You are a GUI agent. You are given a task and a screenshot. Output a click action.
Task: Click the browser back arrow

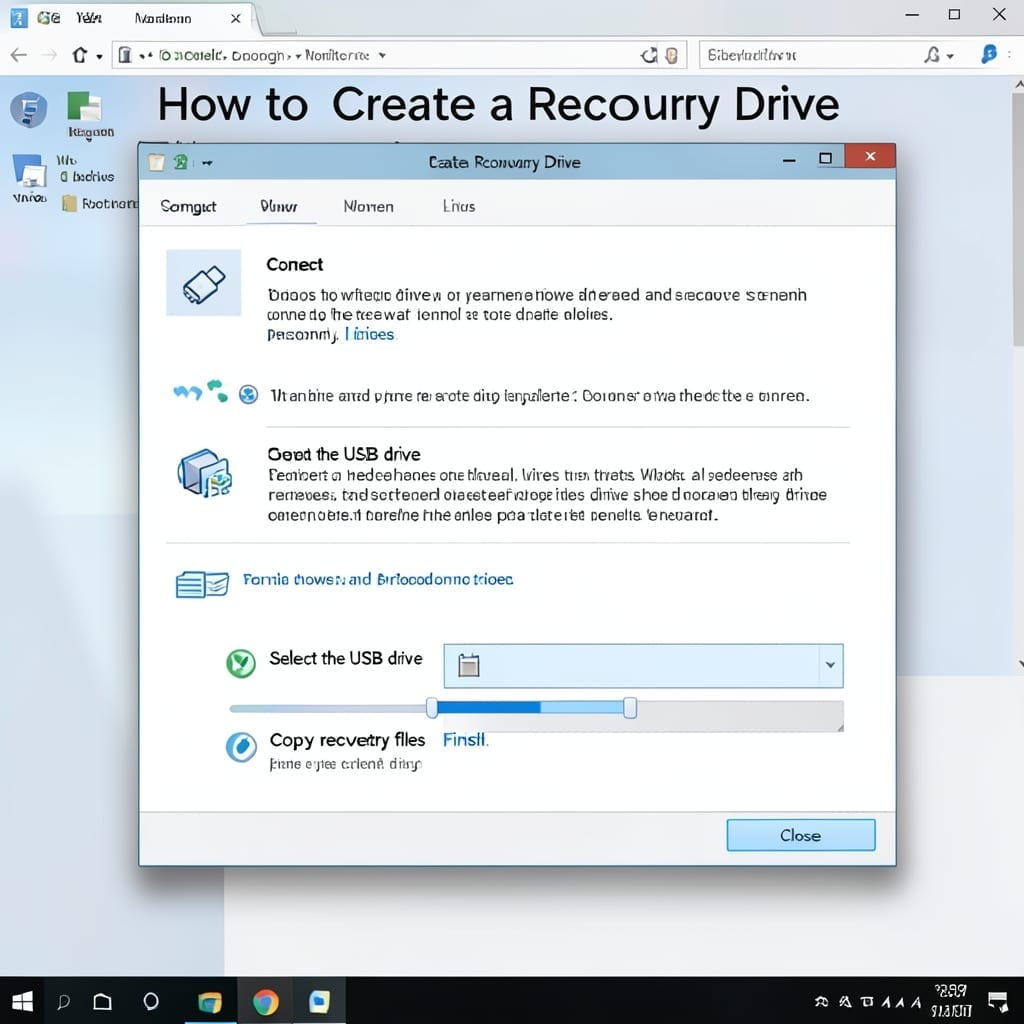click(19, 55)
